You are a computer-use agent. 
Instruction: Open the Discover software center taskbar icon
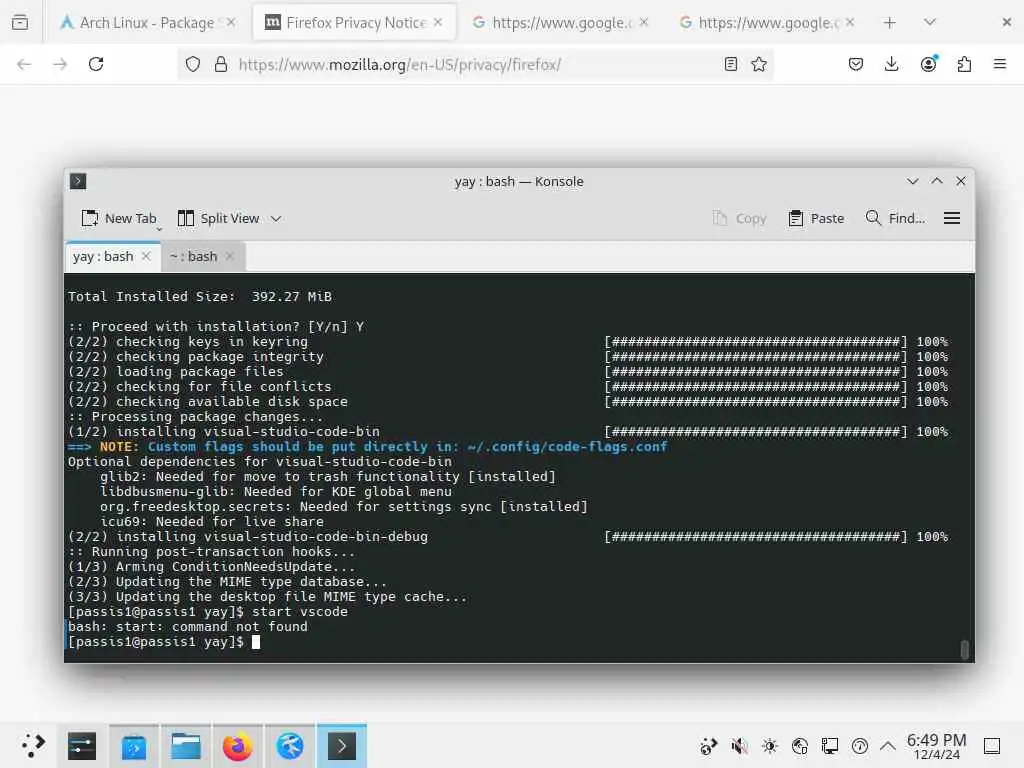(134, 746)
